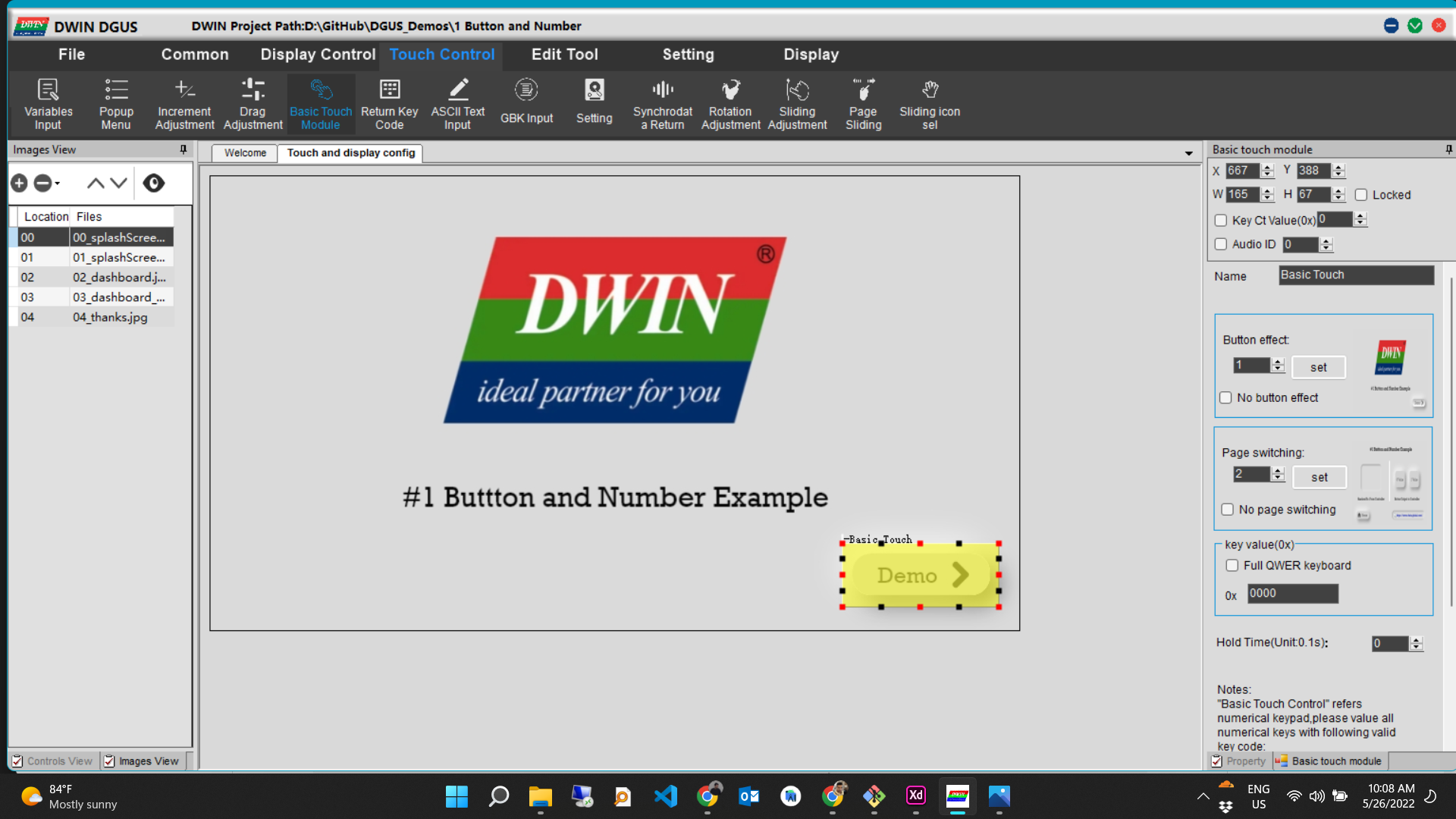Open the Return Key Code tool

pyautogui.click(x=389, y=102)
